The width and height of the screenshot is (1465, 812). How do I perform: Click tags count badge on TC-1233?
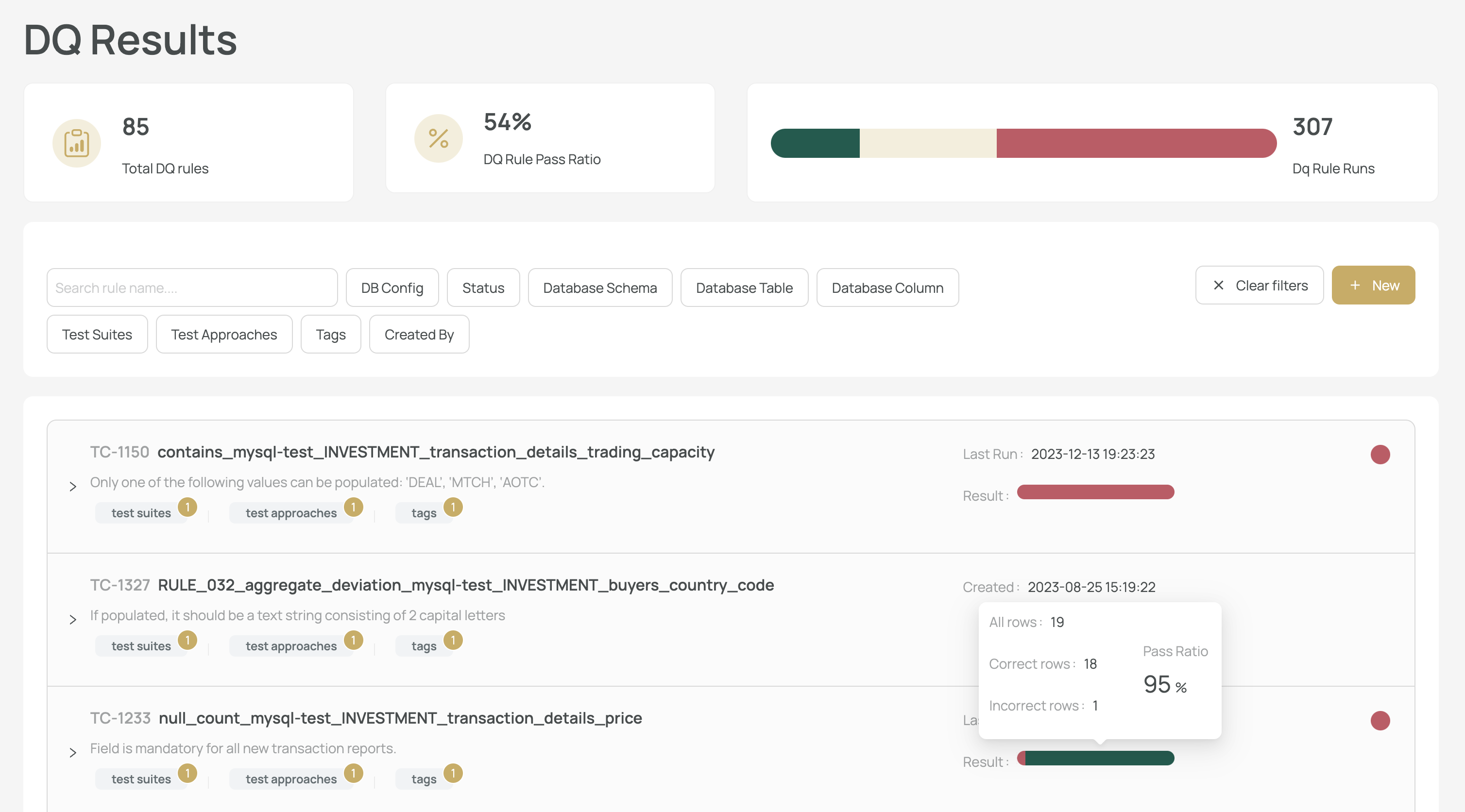tap(453, 773)
